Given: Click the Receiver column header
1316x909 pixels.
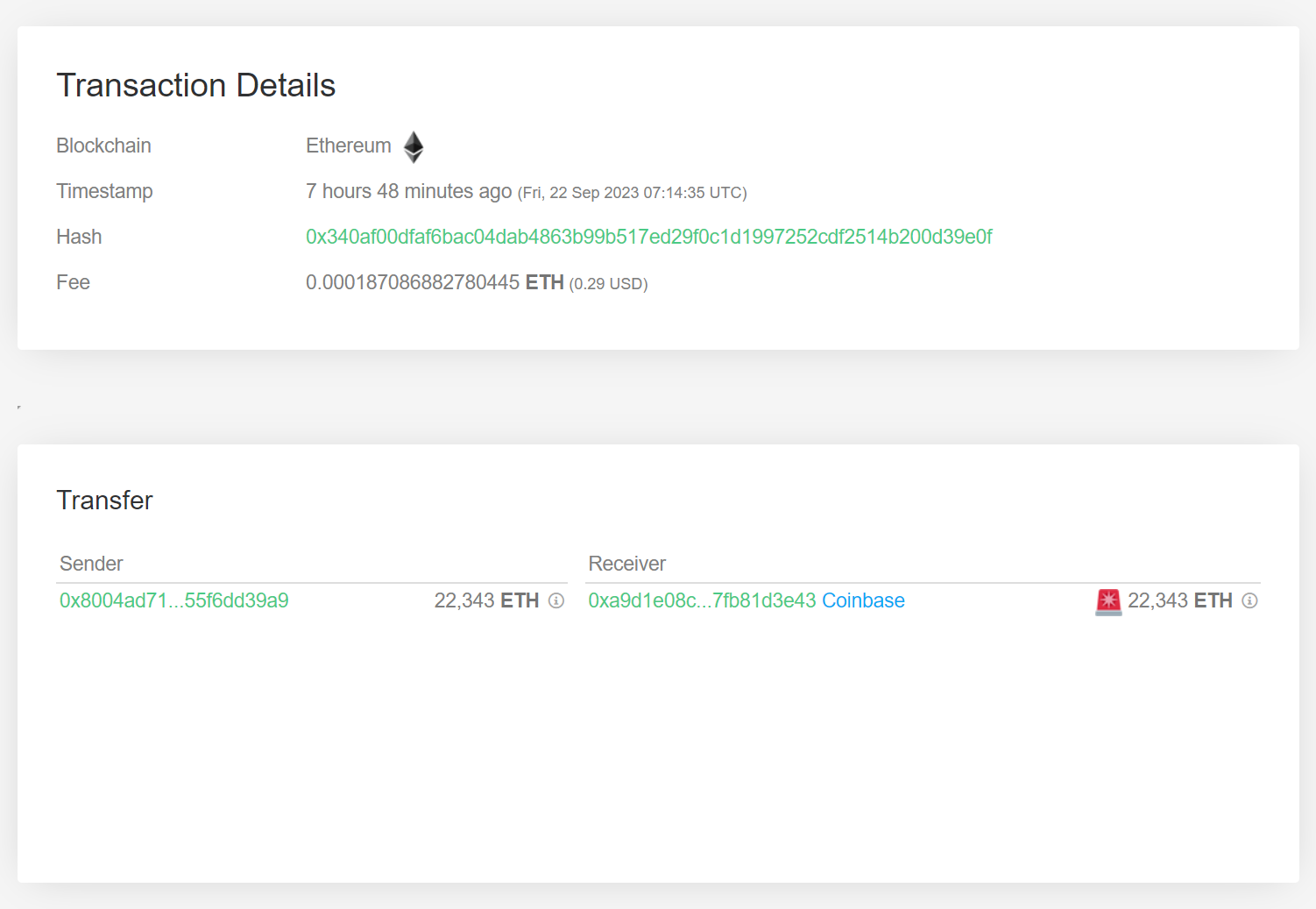Looking at the screenshot, I should pos(626,564).
